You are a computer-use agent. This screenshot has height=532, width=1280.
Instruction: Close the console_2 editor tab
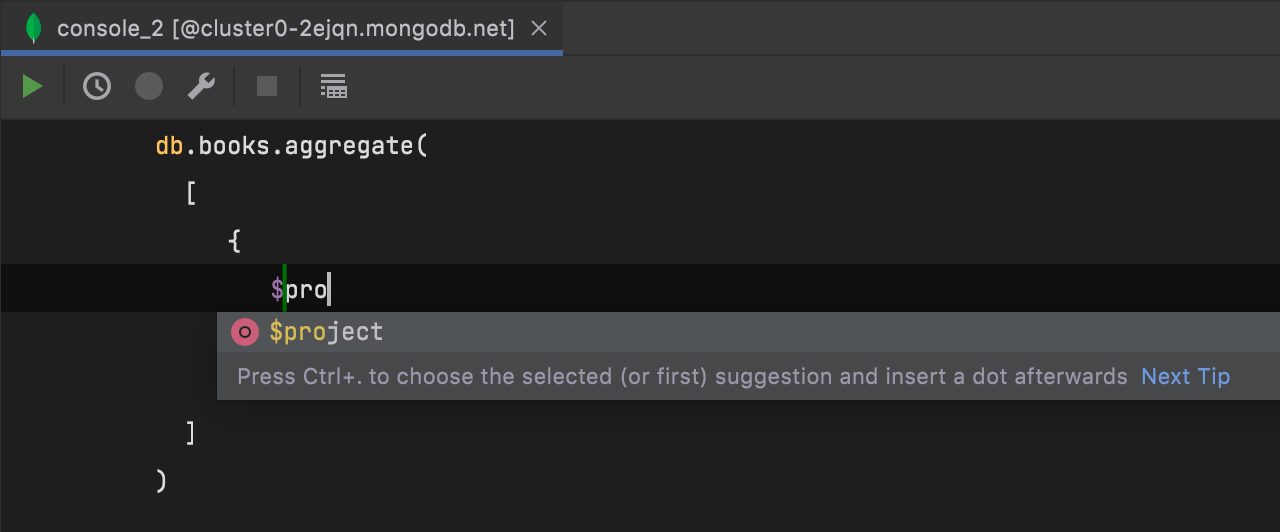539,28
